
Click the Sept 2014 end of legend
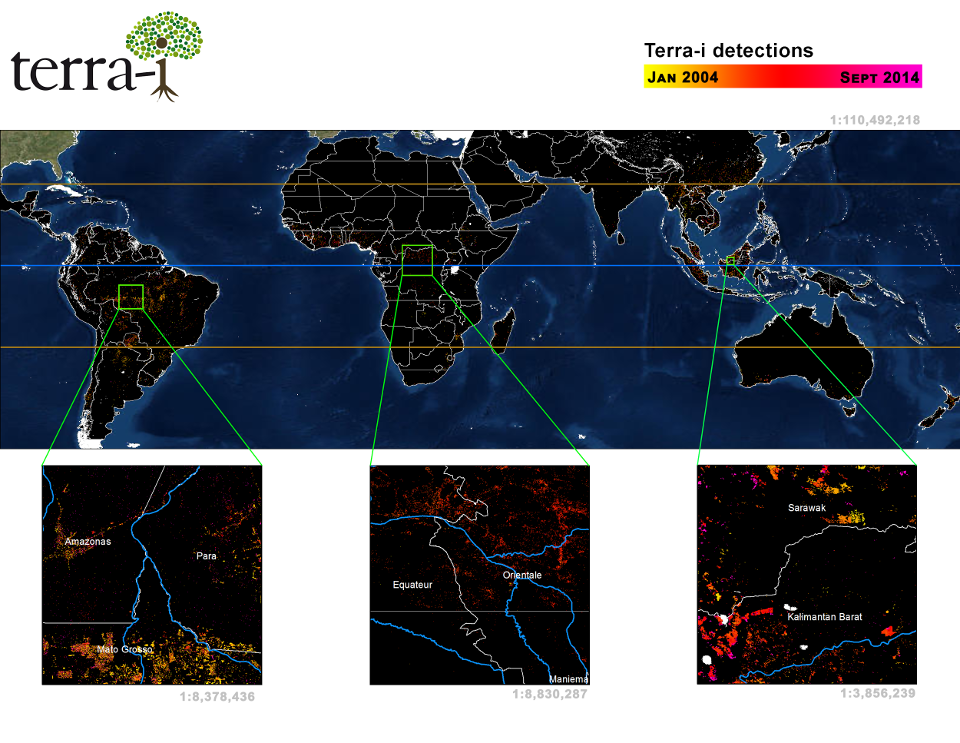point(879,77)
